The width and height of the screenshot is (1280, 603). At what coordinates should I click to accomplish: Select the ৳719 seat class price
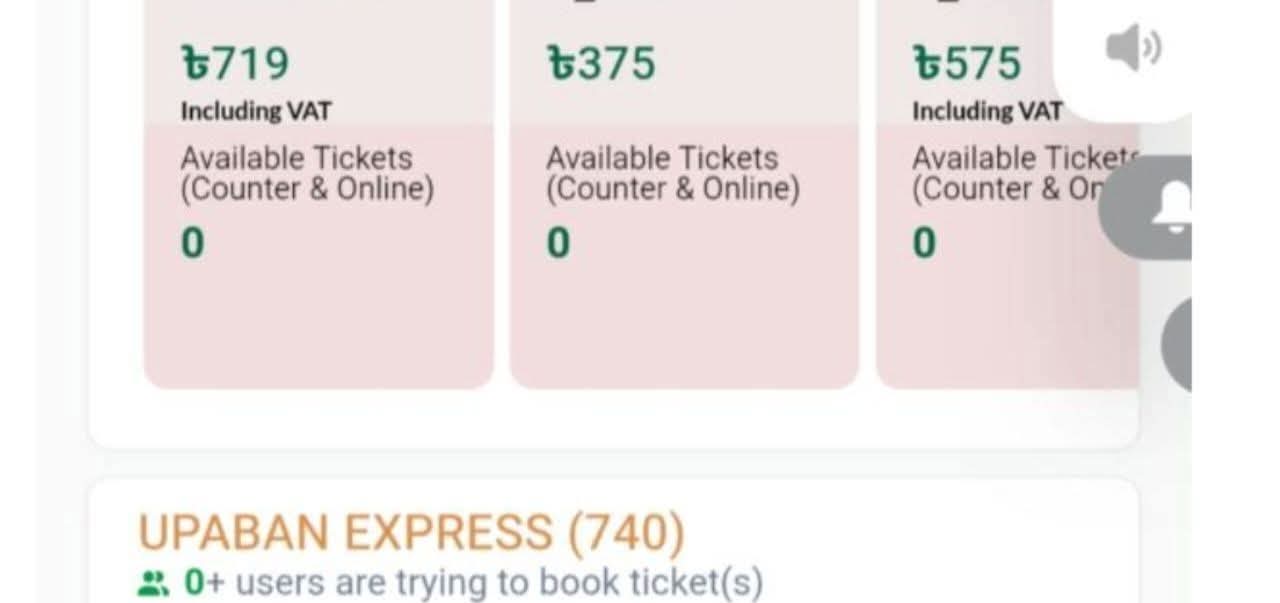[x=235, y=64]
